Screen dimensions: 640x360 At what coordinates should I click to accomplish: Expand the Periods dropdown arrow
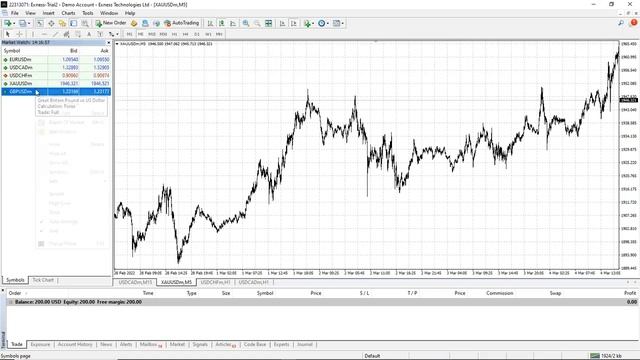(x=328, y=23)
